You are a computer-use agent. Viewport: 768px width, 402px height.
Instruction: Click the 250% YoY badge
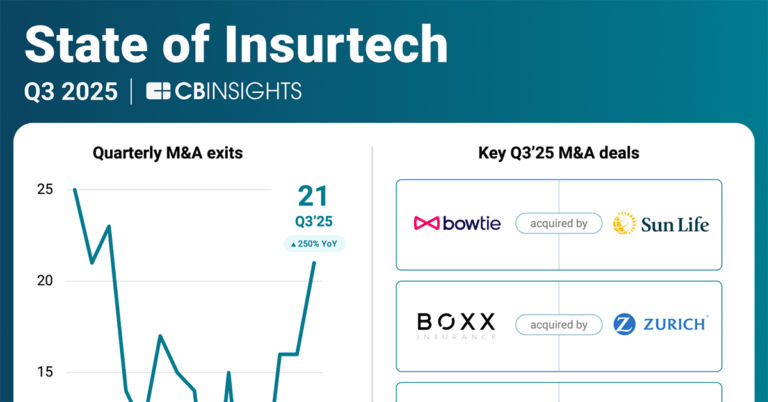313,244
